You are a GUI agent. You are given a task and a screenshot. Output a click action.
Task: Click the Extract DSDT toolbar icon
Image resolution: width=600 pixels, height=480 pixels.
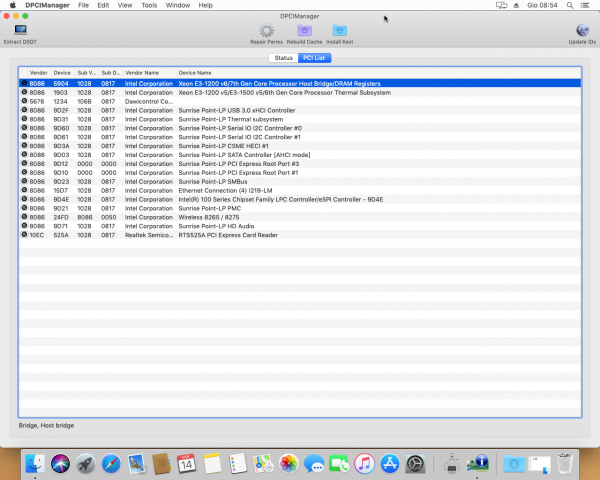click(x=19, y=32)
